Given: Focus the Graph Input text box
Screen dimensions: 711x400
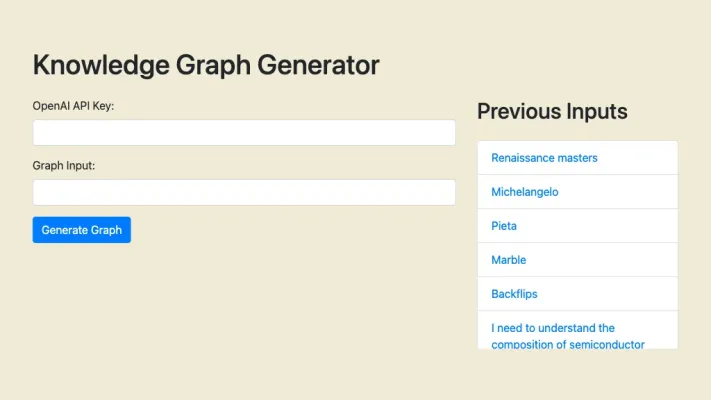Looking at the screenshot, I should 244,192.
